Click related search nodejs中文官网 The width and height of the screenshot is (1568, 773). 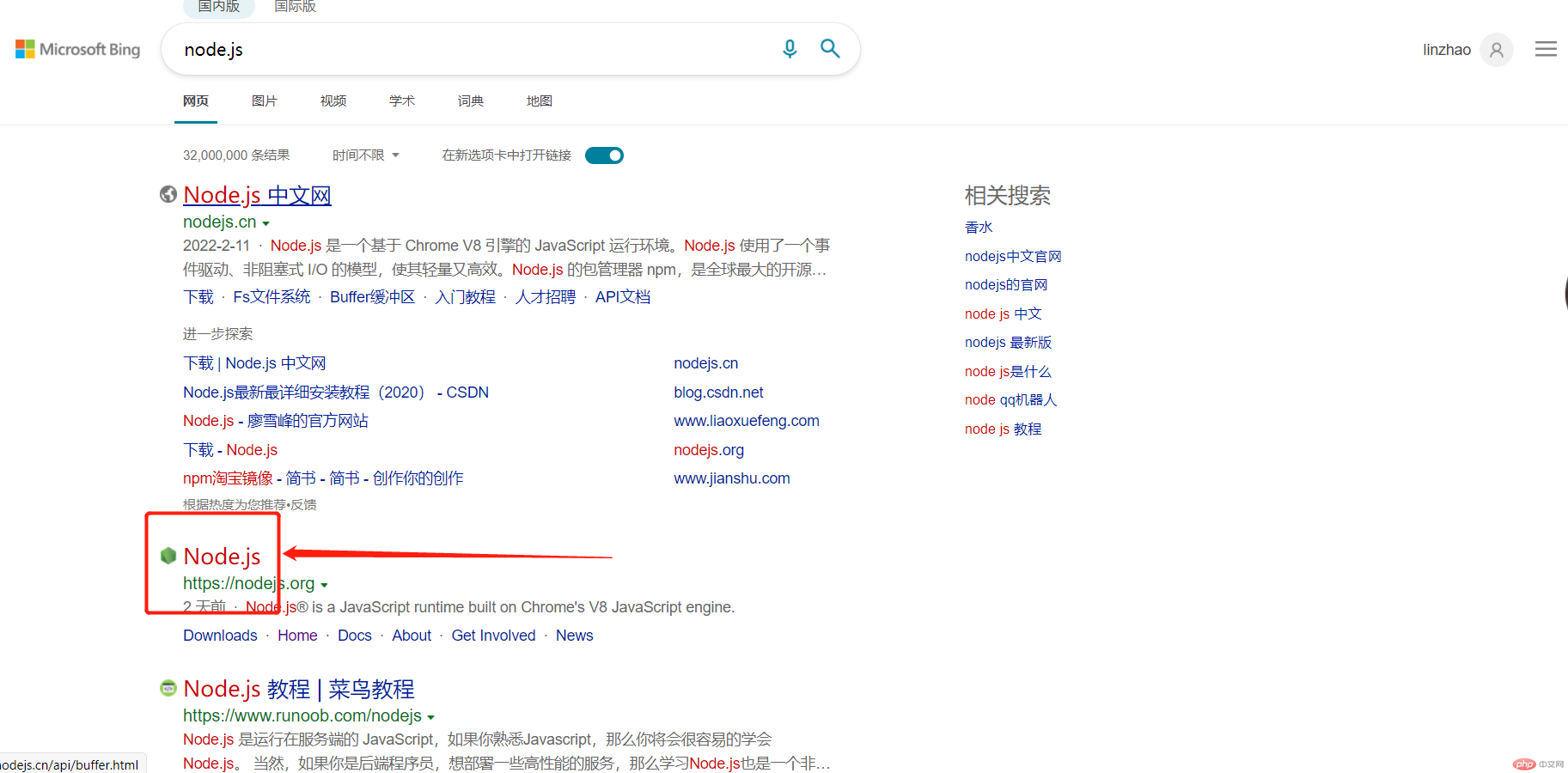point(1013,256)
